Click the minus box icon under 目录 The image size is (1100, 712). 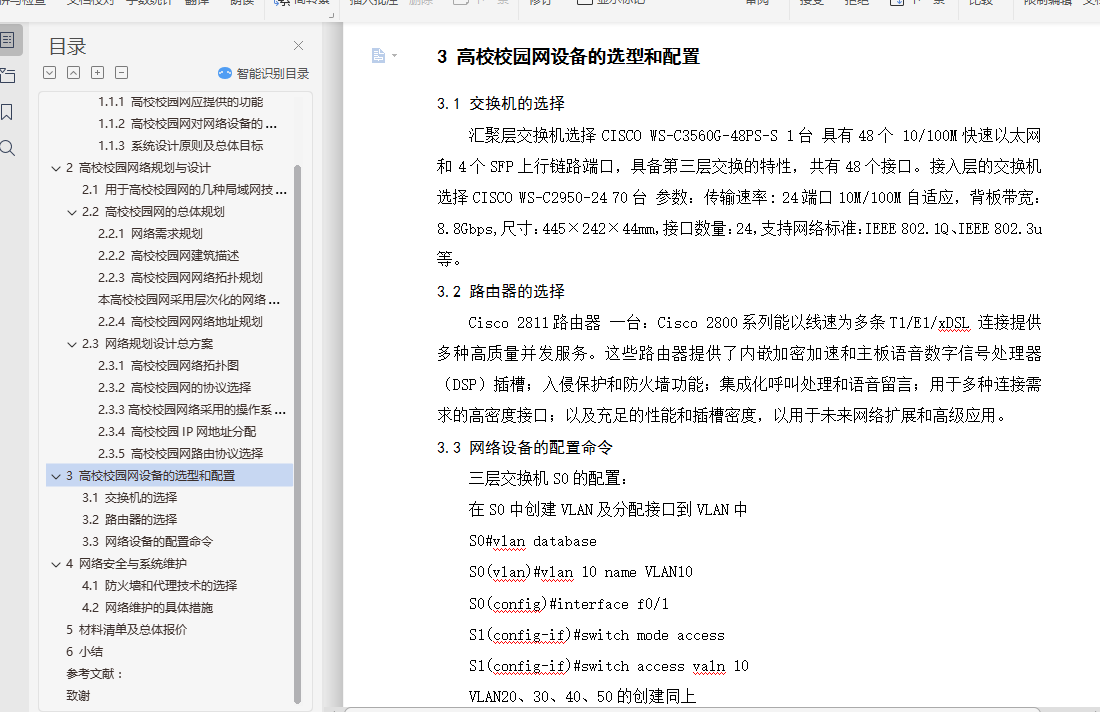pyautogui.click(x=121, y=72)
